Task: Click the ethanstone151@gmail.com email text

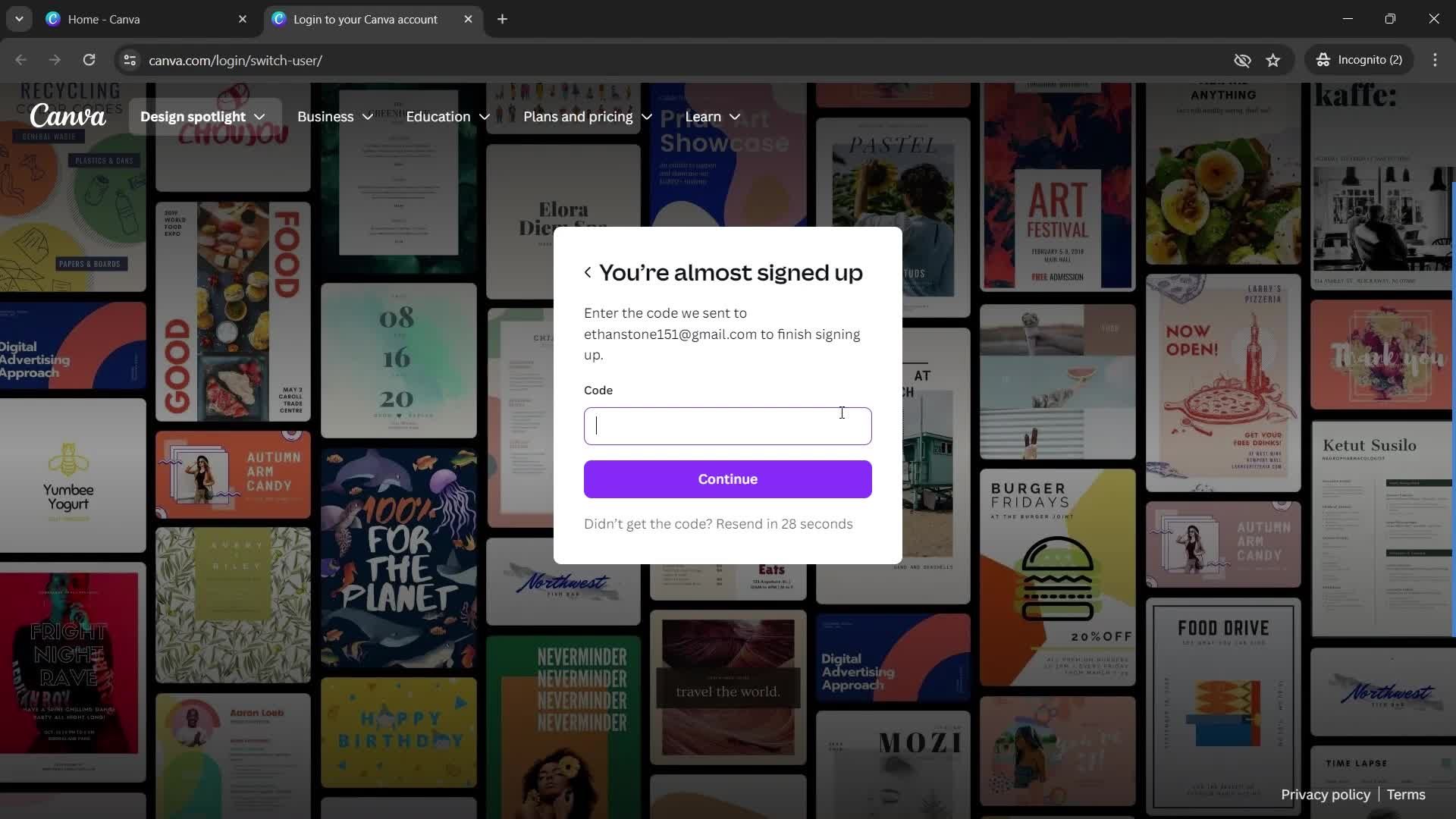Action: coord(670,334)
